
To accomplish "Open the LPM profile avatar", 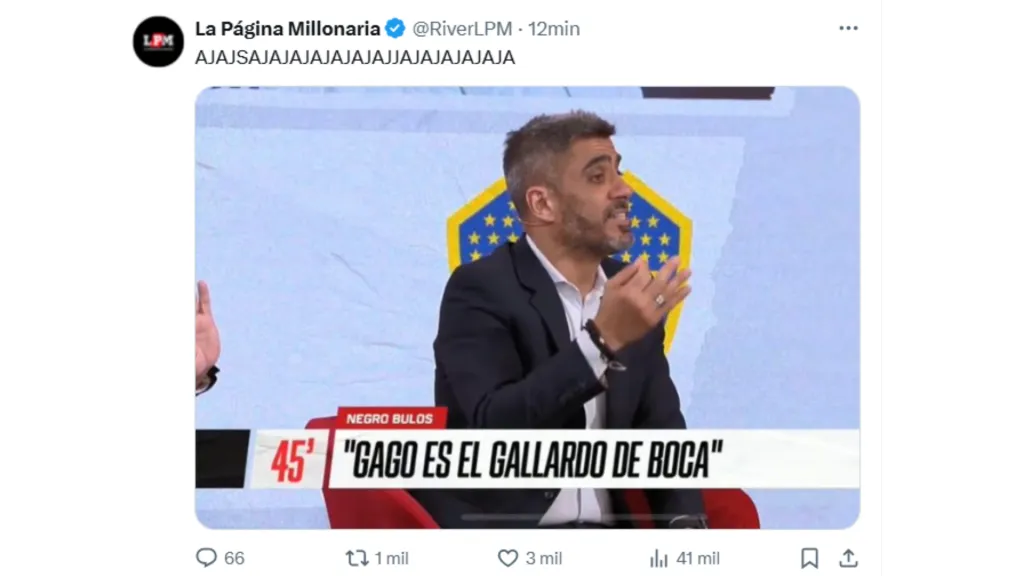I will pyautogui.click(x=158, y=41).
